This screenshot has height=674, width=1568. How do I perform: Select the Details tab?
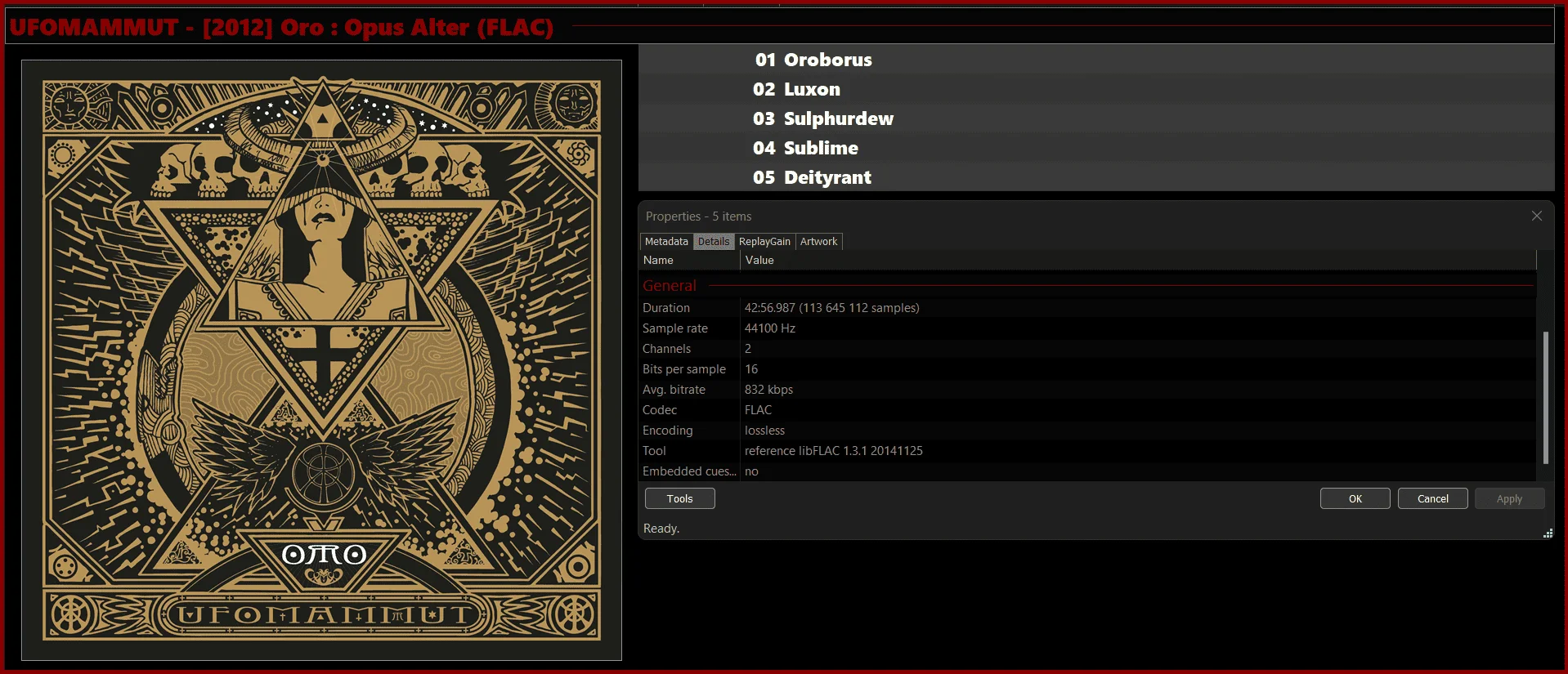(714, 241)
